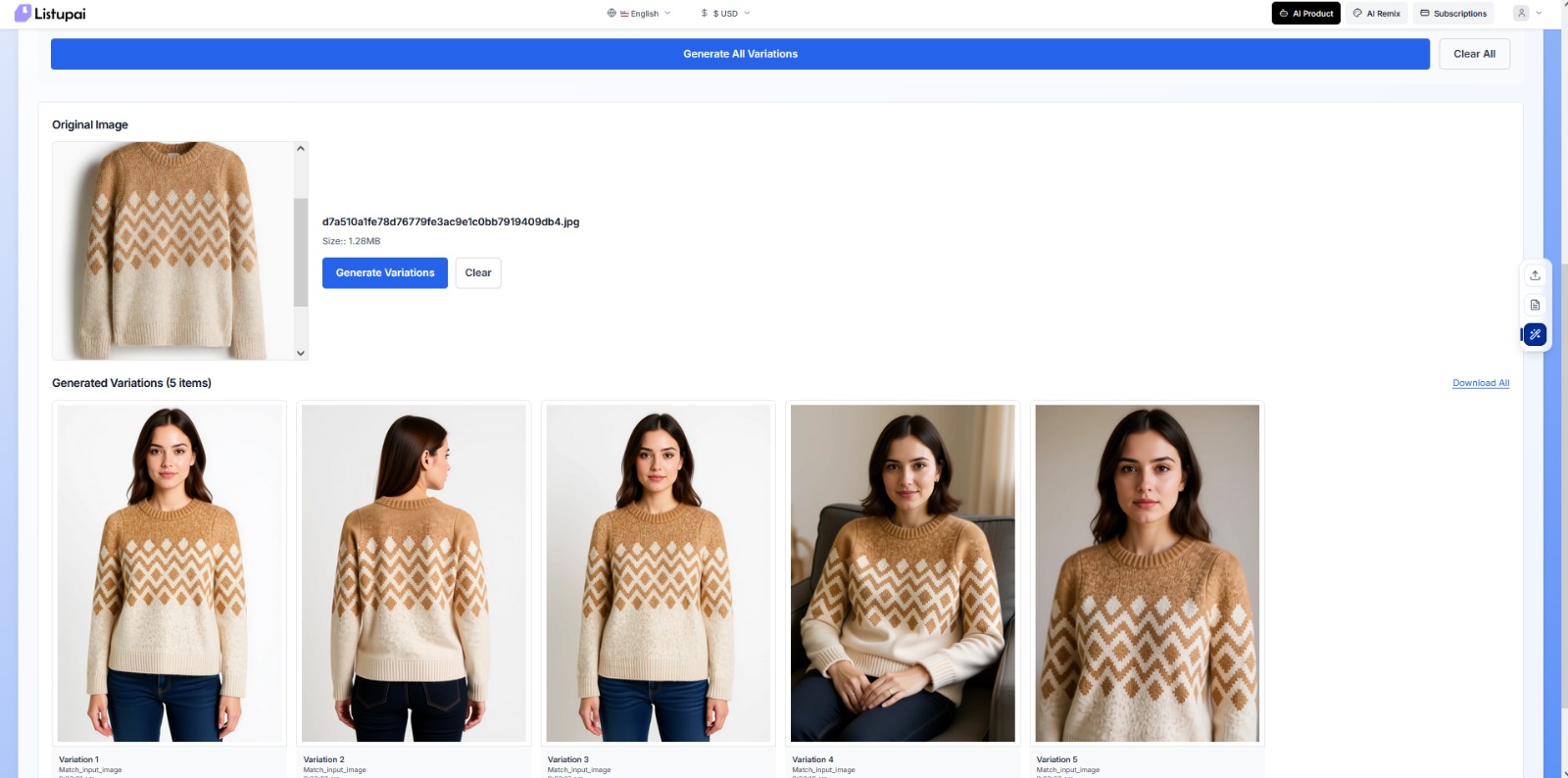Open the USD currency dropdown
The height and width of the screenshot is (778, 1568).
(726, 14)
